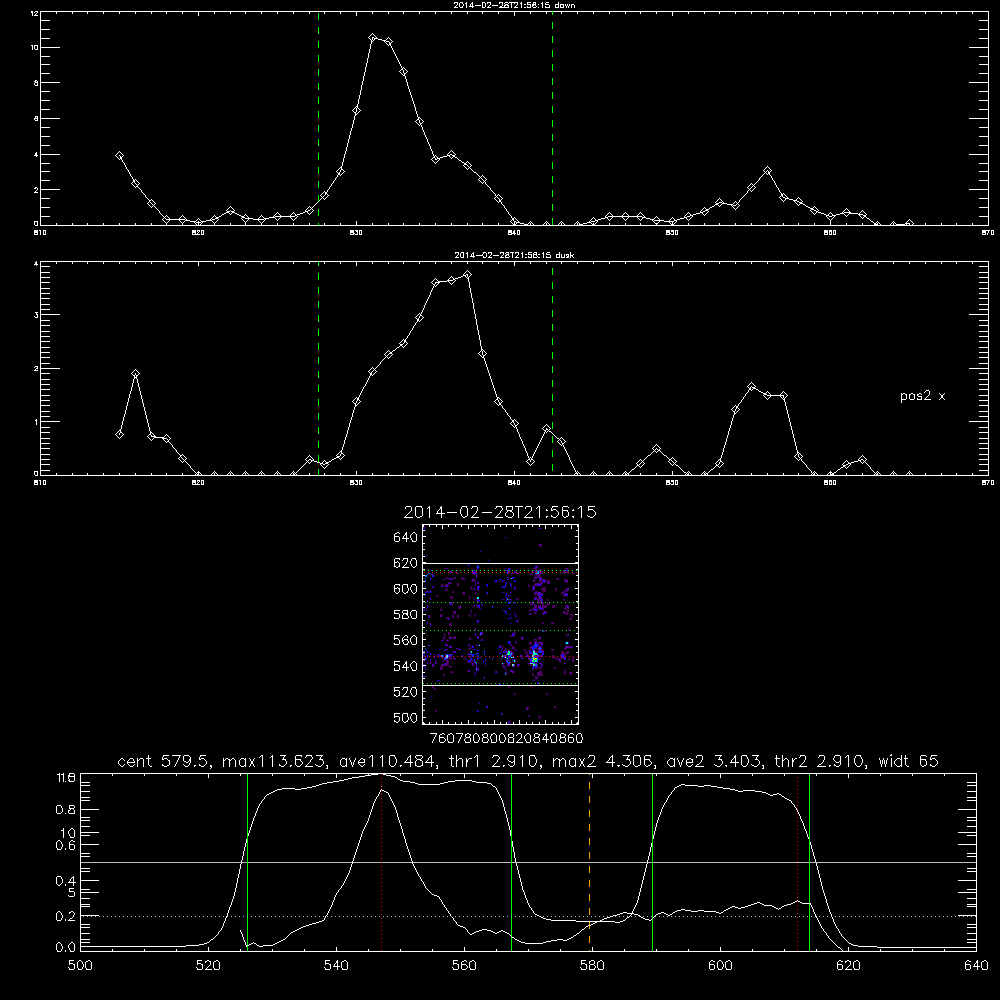
Task: Click the right green dashed line in dusk plot
Action: click(552, 368)
